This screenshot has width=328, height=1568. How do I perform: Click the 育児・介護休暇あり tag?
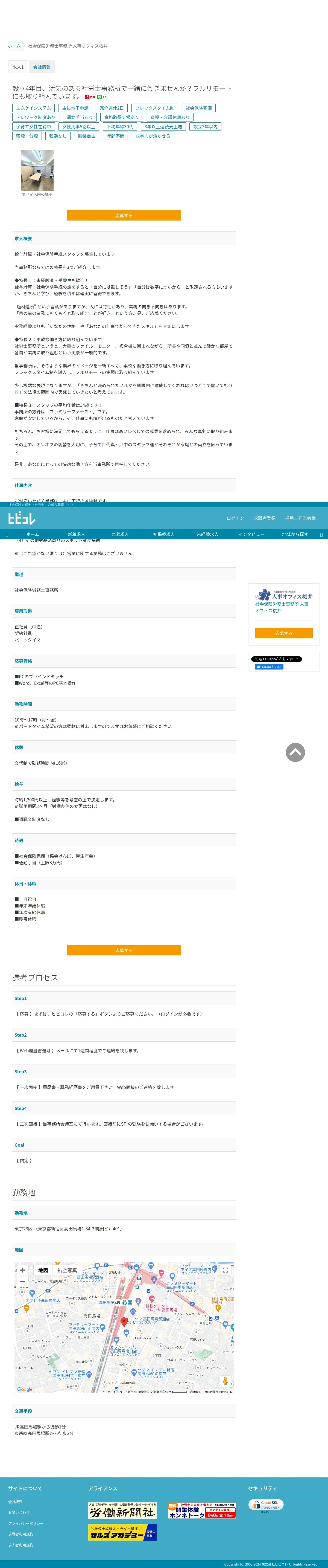pos(170,117)
